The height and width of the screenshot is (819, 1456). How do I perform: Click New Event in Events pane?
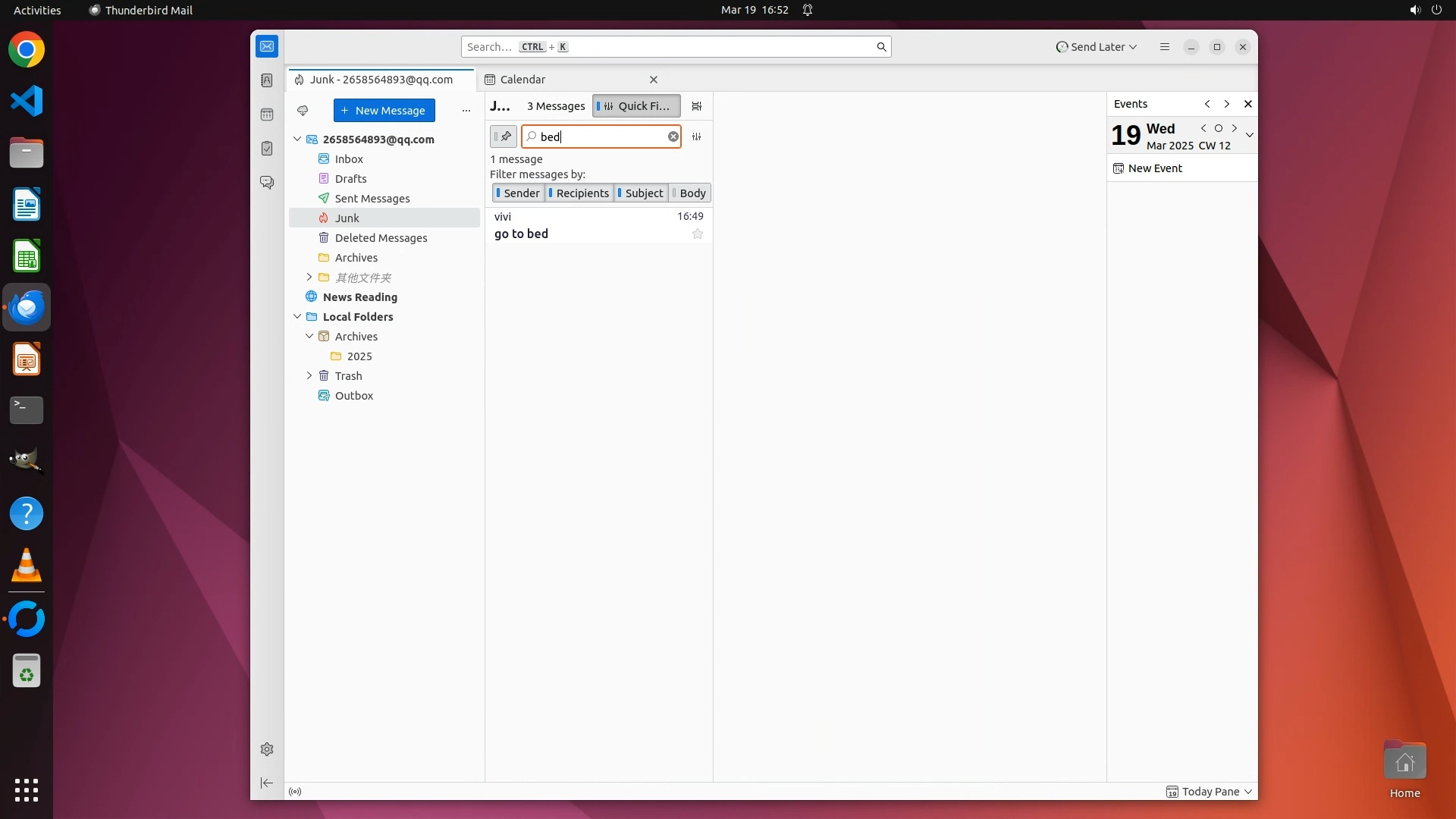pyautogui.click(x=1154, y=168)
